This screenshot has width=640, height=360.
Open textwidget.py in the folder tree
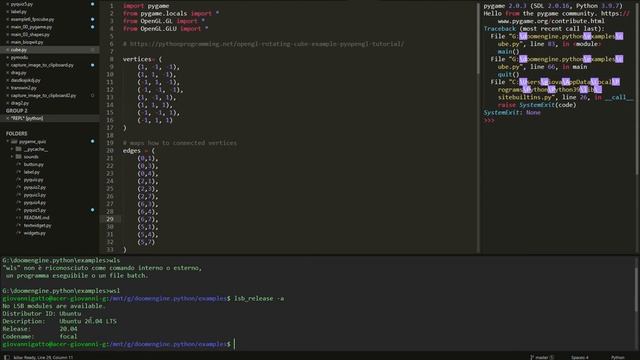coord(38,225)
